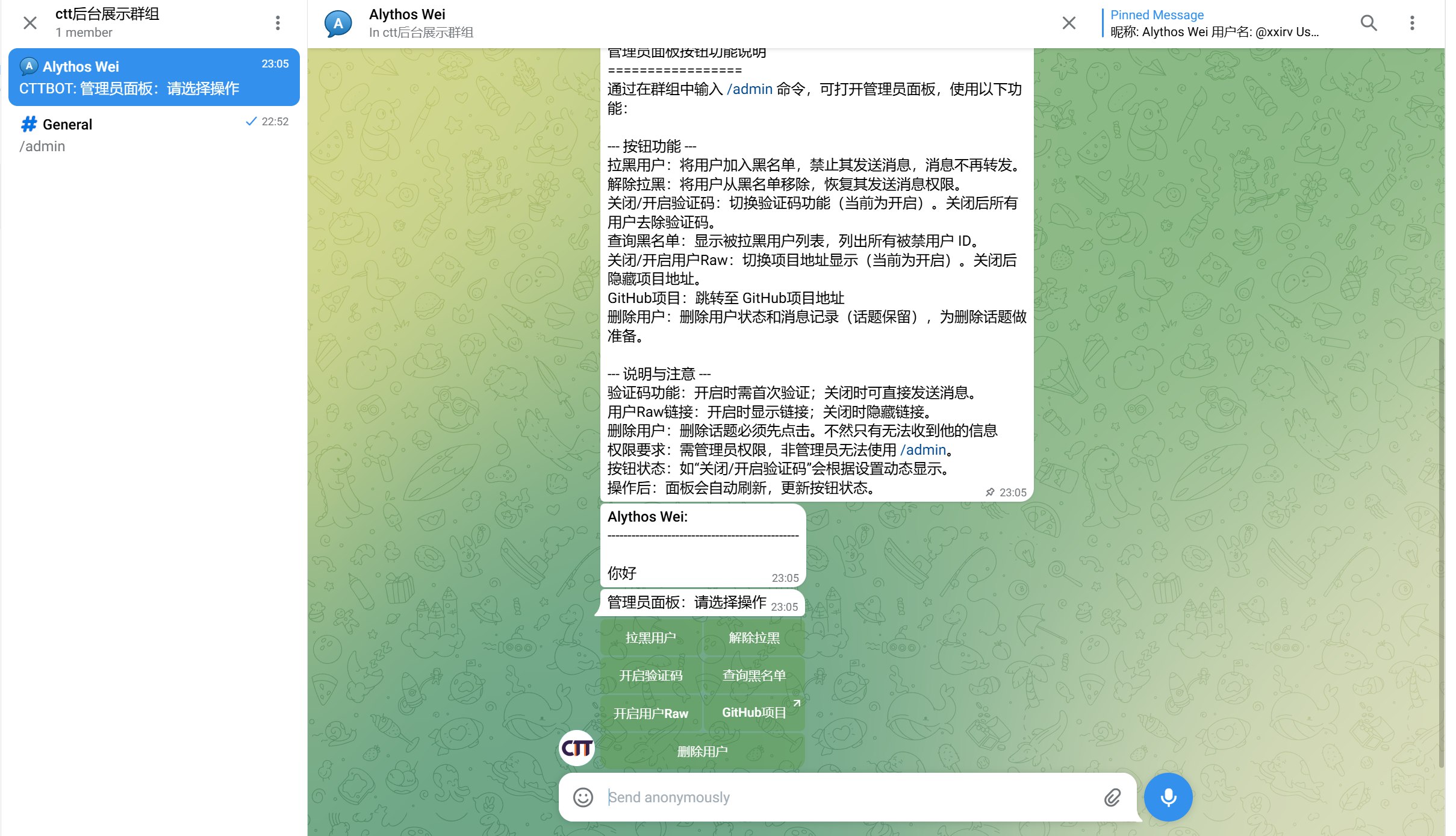Click Alythos Wei header avatar

point(338,23)
